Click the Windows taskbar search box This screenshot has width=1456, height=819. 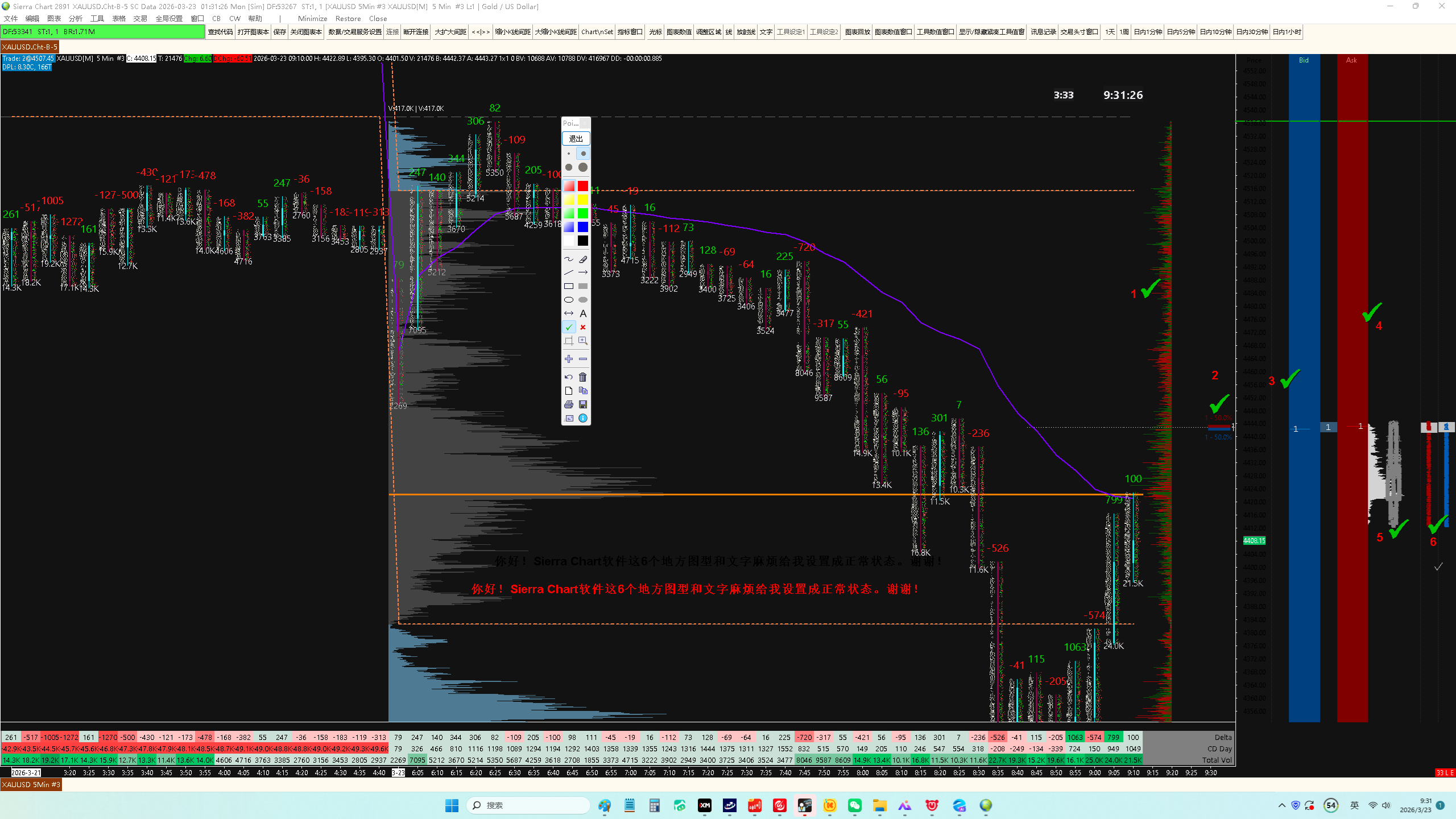pos(529,805)
